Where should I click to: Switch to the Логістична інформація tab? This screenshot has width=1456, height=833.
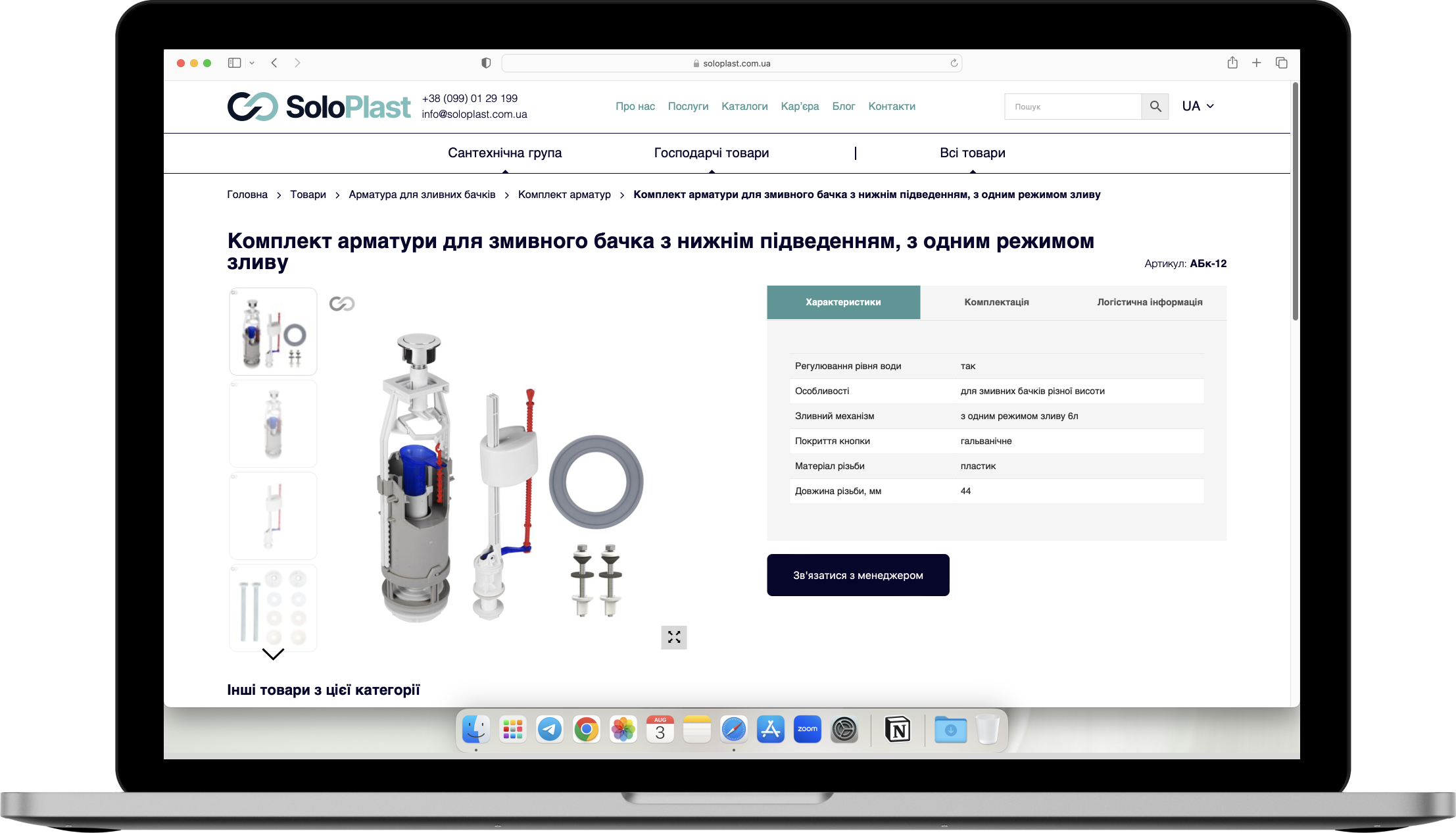(1149, 303)
